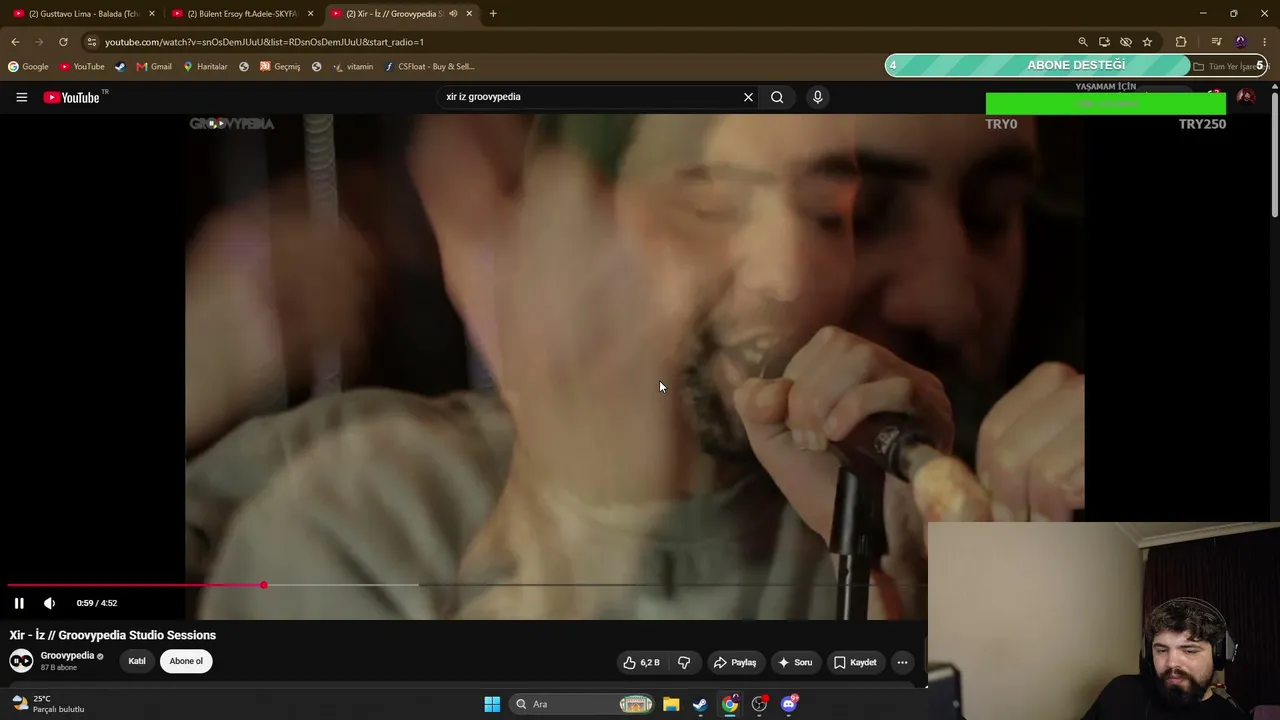
Task: Clear the YouTube search query
Action: tap(748, 97)
